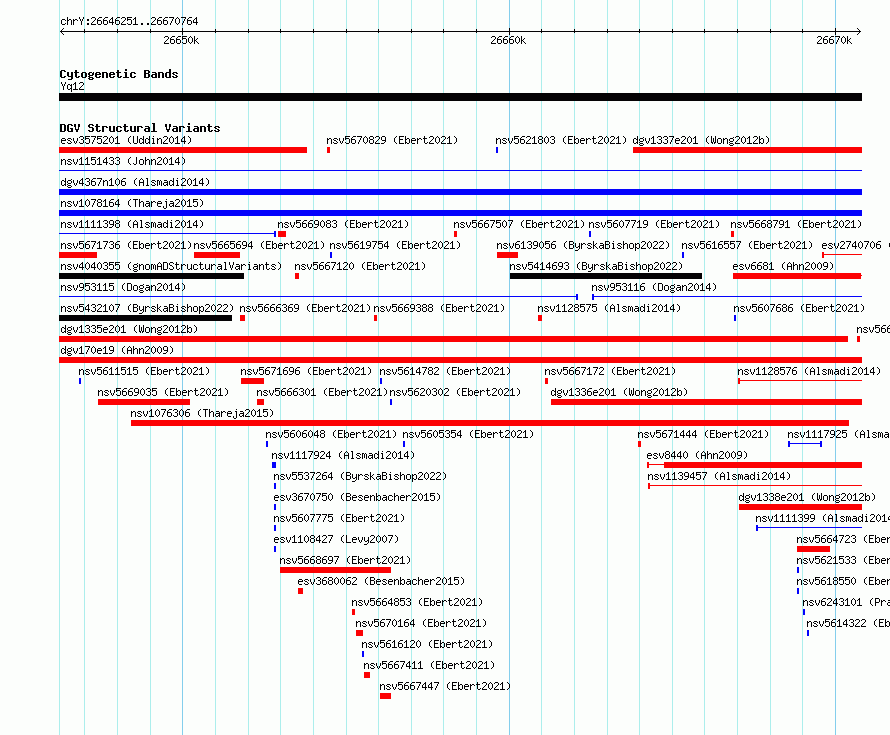Select the nsv5670829 (Ebert2021) variant label
This screenshot has width=890, height=735.
[x=392, y=140]
